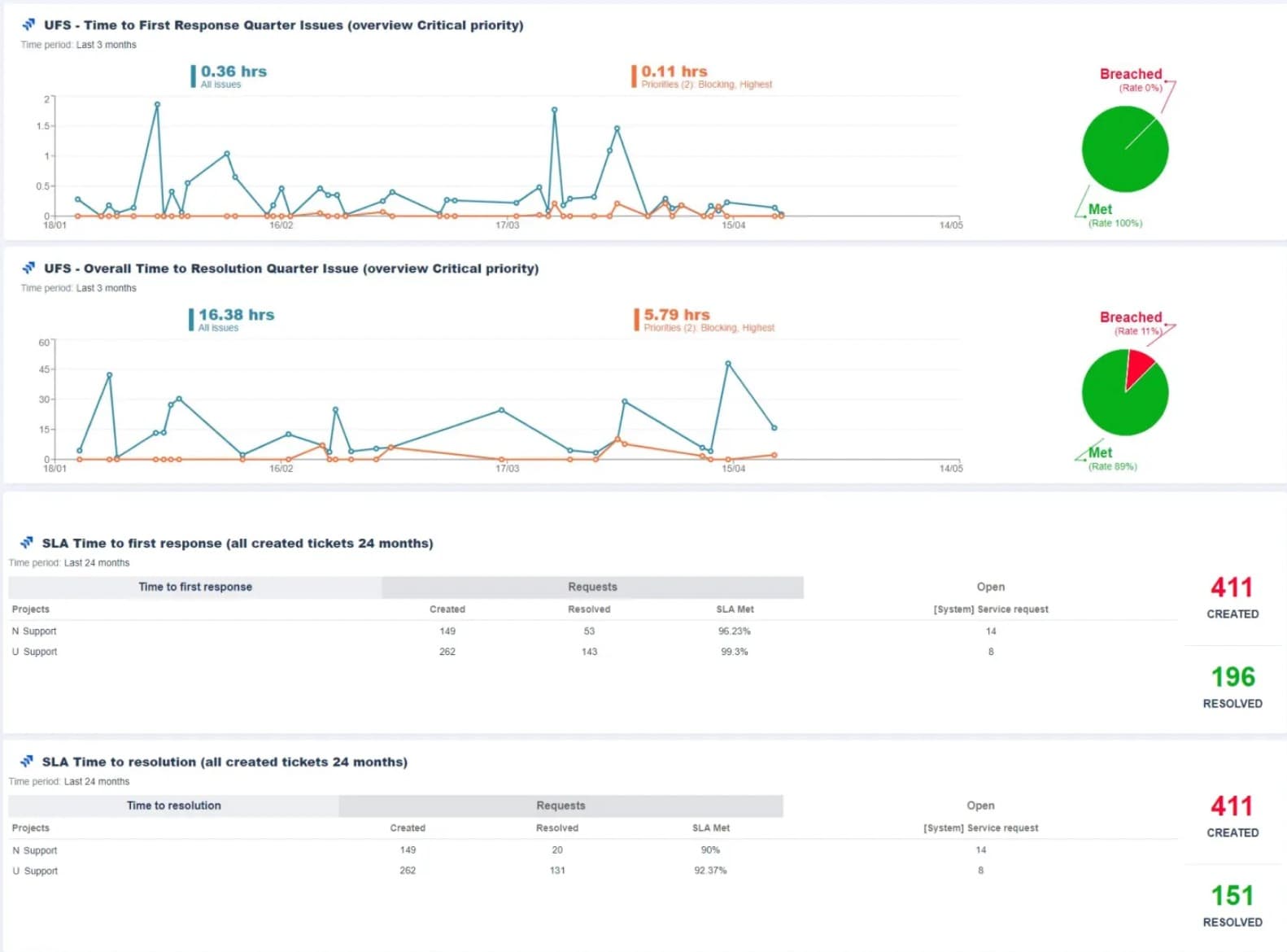This screenshot has width=1287, height=952.
Task: Click the Time to first response column header
Action: [x=195, y=587]
